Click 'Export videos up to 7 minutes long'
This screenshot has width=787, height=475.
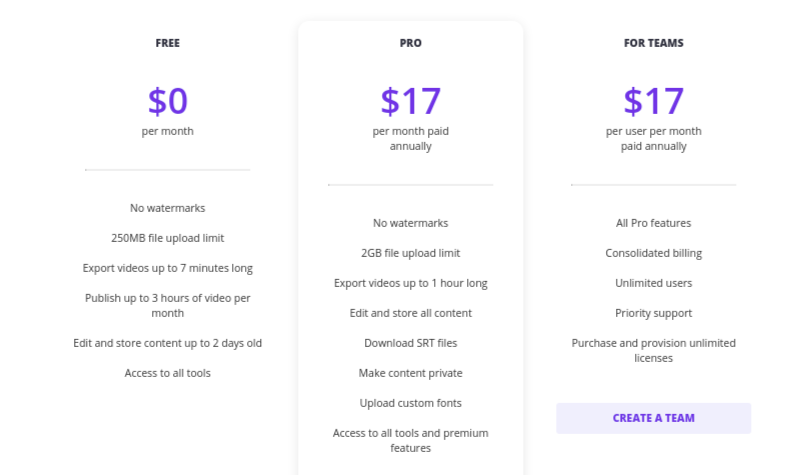tap(168, 268)
